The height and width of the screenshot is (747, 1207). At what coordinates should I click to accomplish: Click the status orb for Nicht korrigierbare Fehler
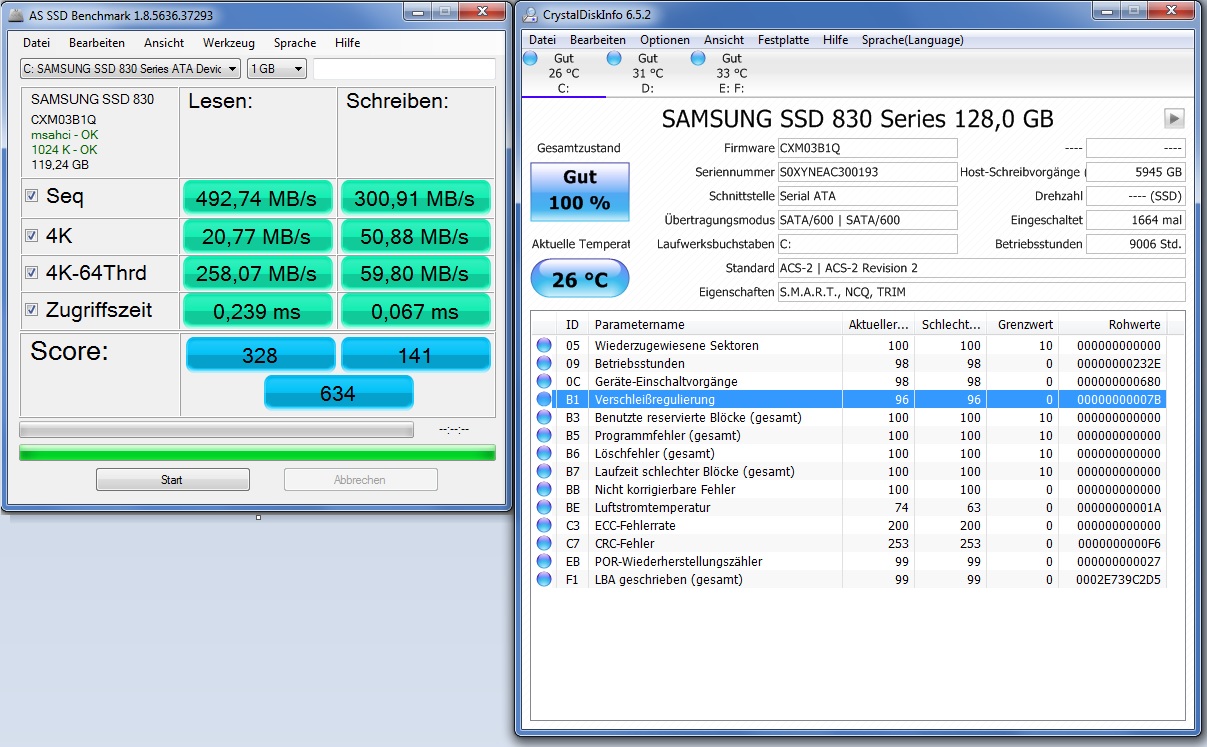544,489
